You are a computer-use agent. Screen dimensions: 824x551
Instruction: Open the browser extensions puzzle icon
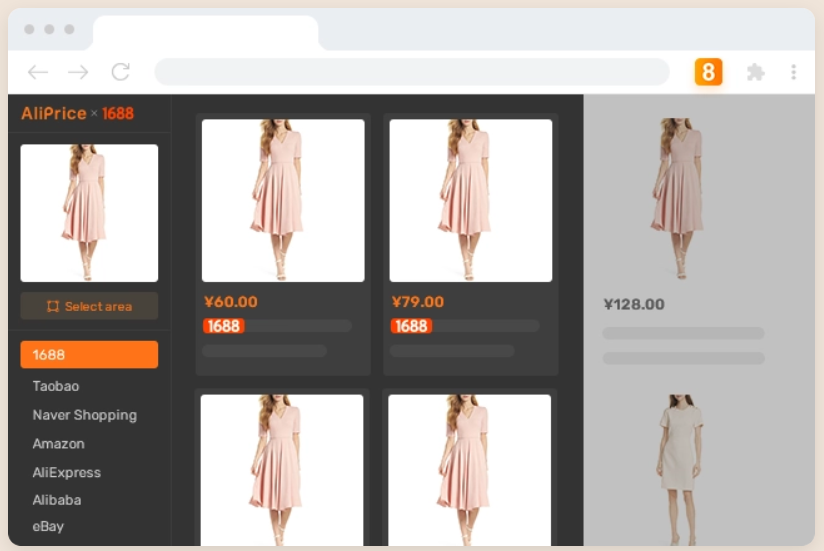(x=756, y=72)
